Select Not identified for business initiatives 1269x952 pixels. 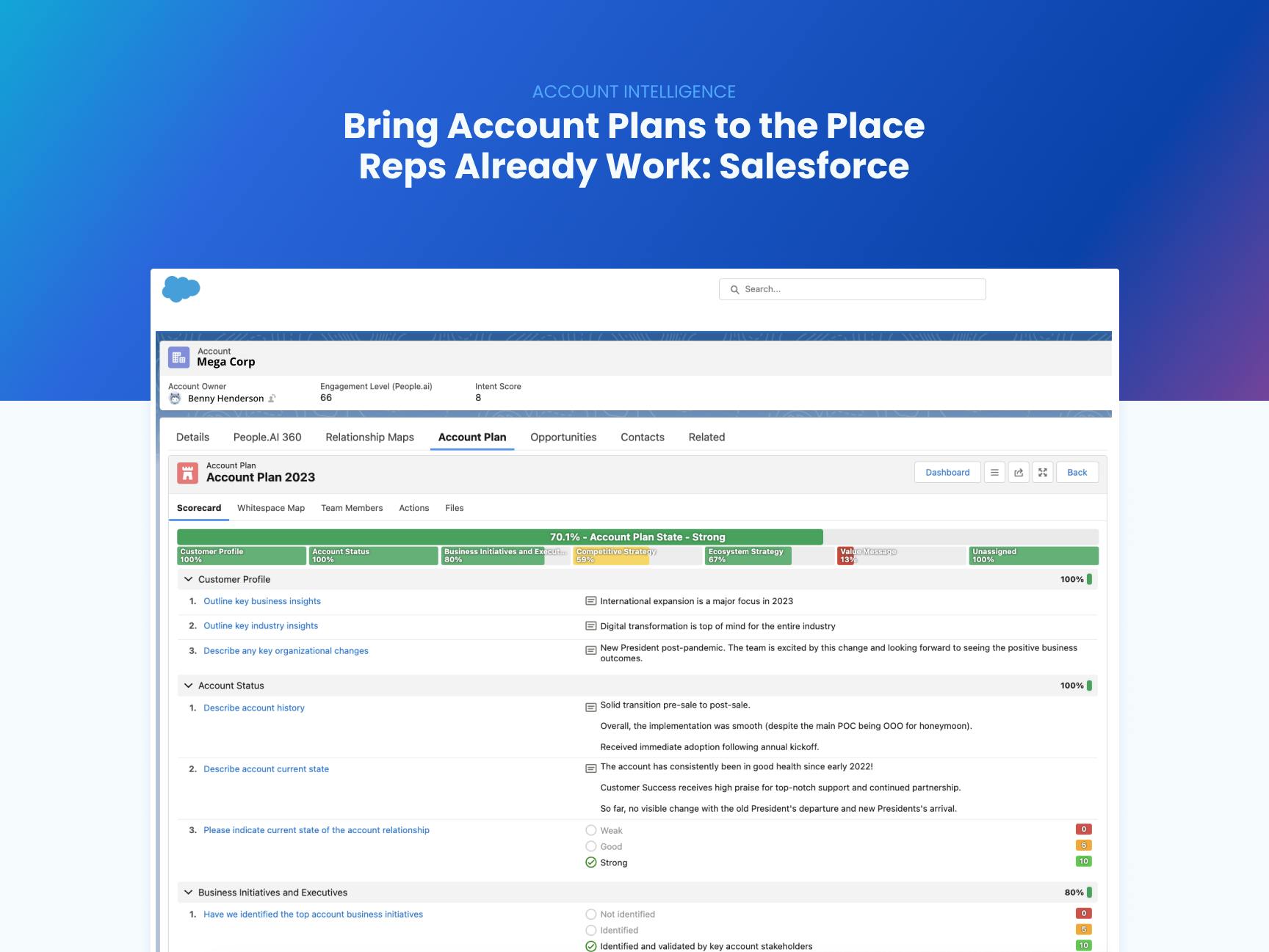[591, 915]
